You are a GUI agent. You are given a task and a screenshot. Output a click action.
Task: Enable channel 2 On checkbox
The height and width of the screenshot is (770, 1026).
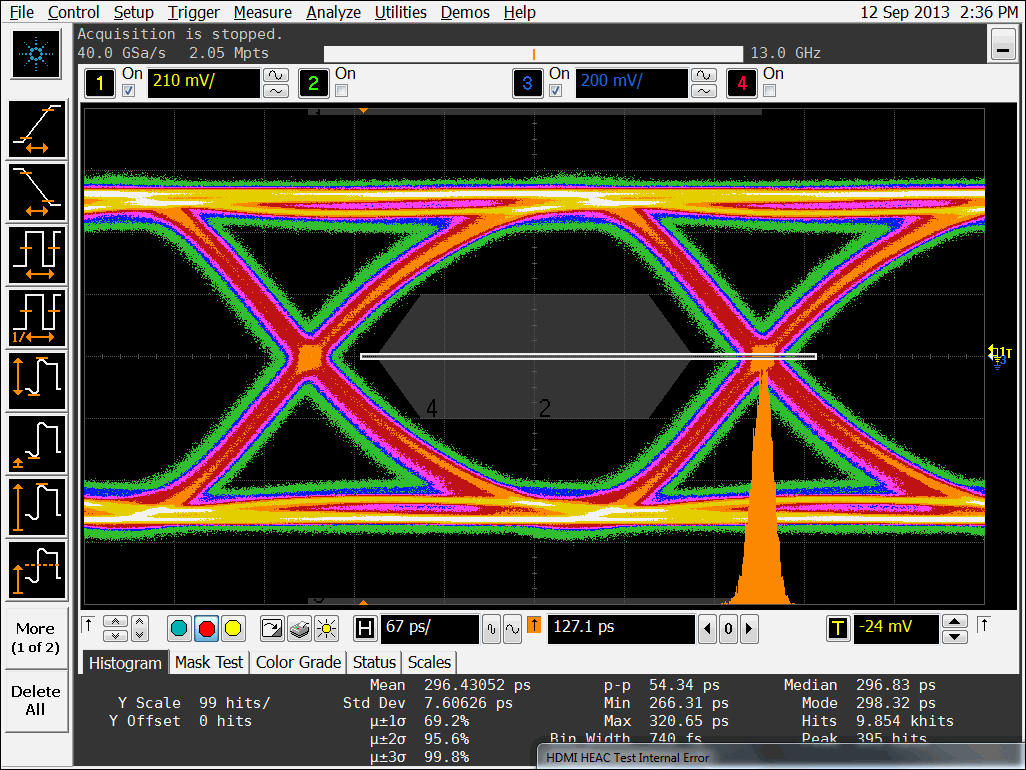(x=341, y=91)
